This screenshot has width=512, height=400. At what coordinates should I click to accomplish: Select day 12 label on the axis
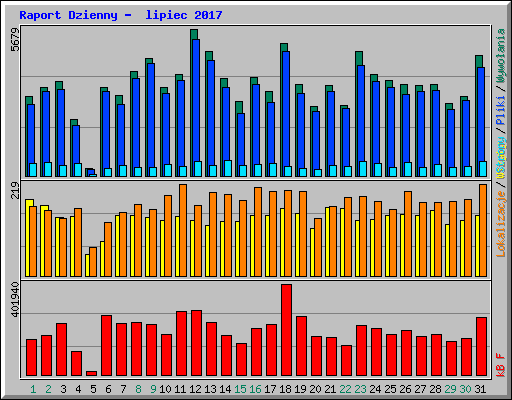click(x=195, y=389)
